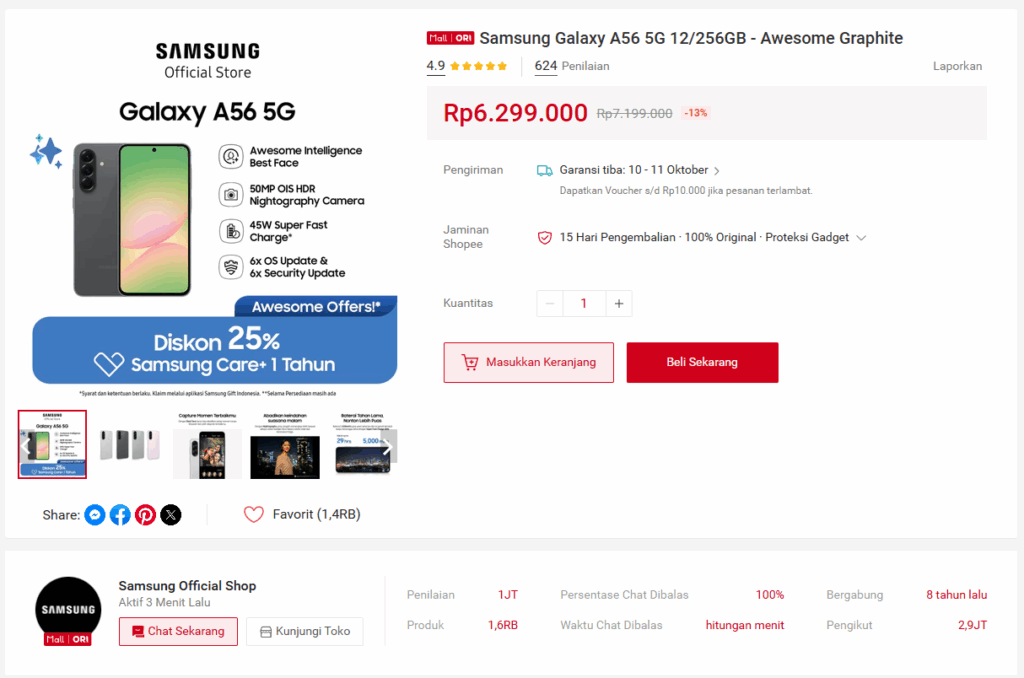Viewport: 1024px width, 678px height.
Task: Share product on Facebook
Action: pos(120,515)
